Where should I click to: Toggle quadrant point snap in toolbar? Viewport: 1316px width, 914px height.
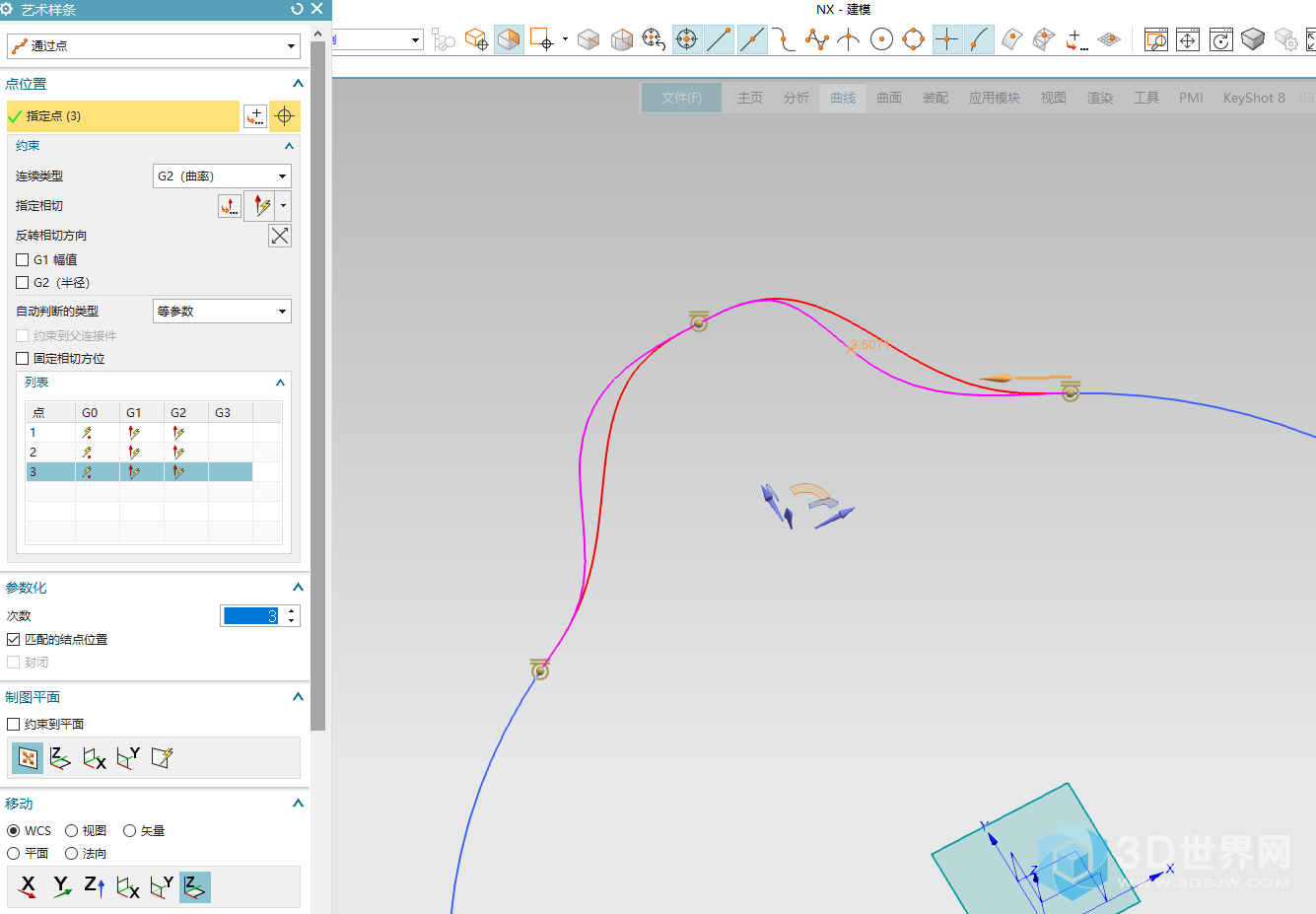[914, 39]
